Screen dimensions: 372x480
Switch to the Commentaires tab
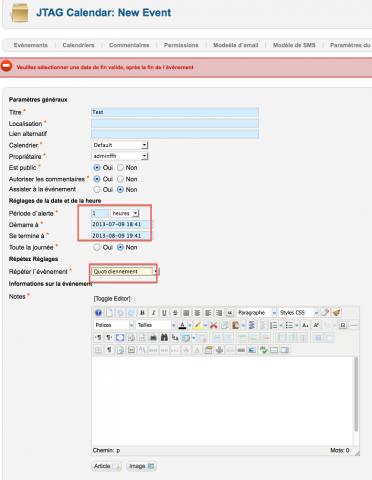pos(129,45)
